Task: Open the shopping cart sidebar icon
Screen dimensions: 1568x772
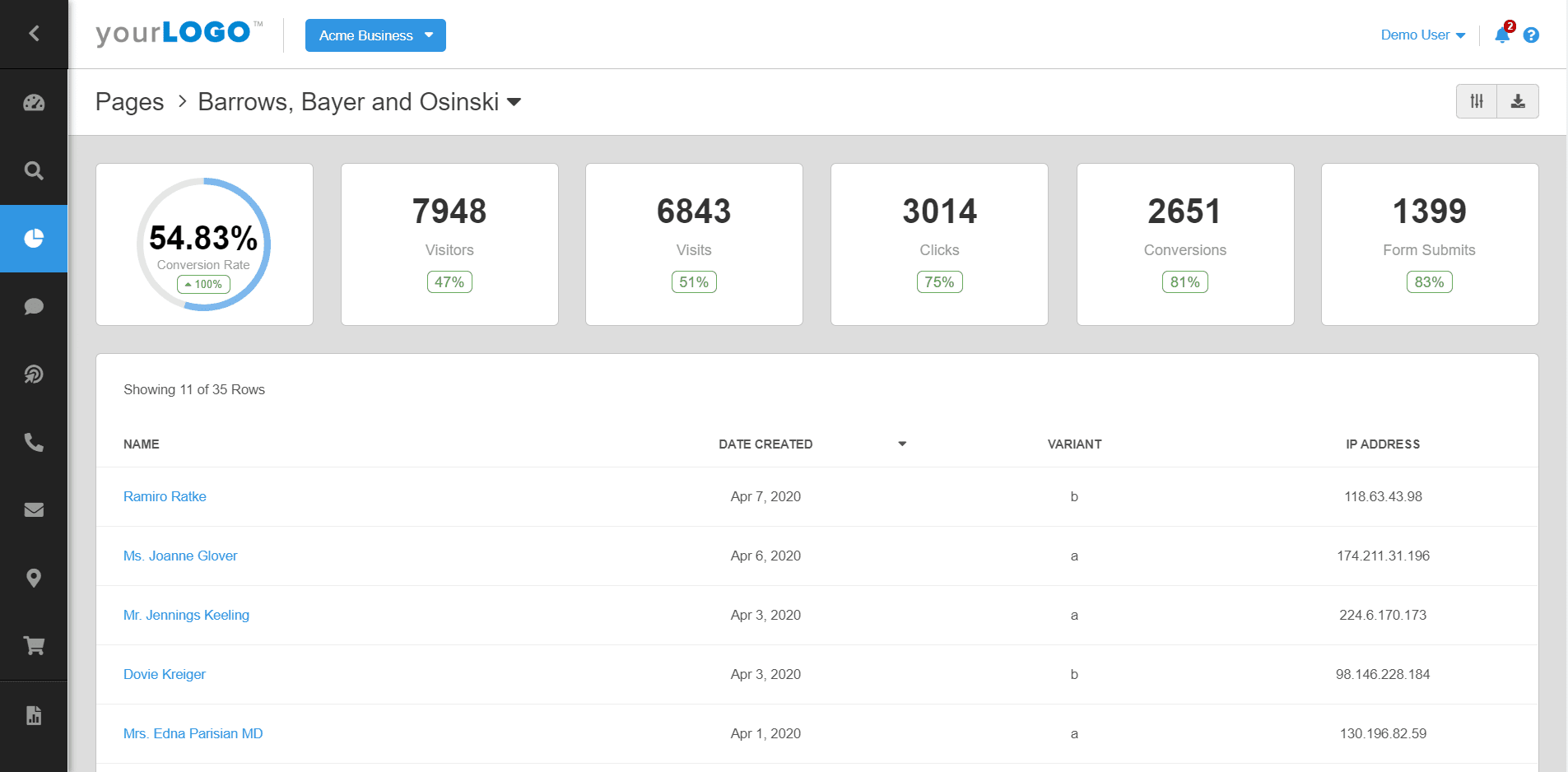Action: pos(34,646)
